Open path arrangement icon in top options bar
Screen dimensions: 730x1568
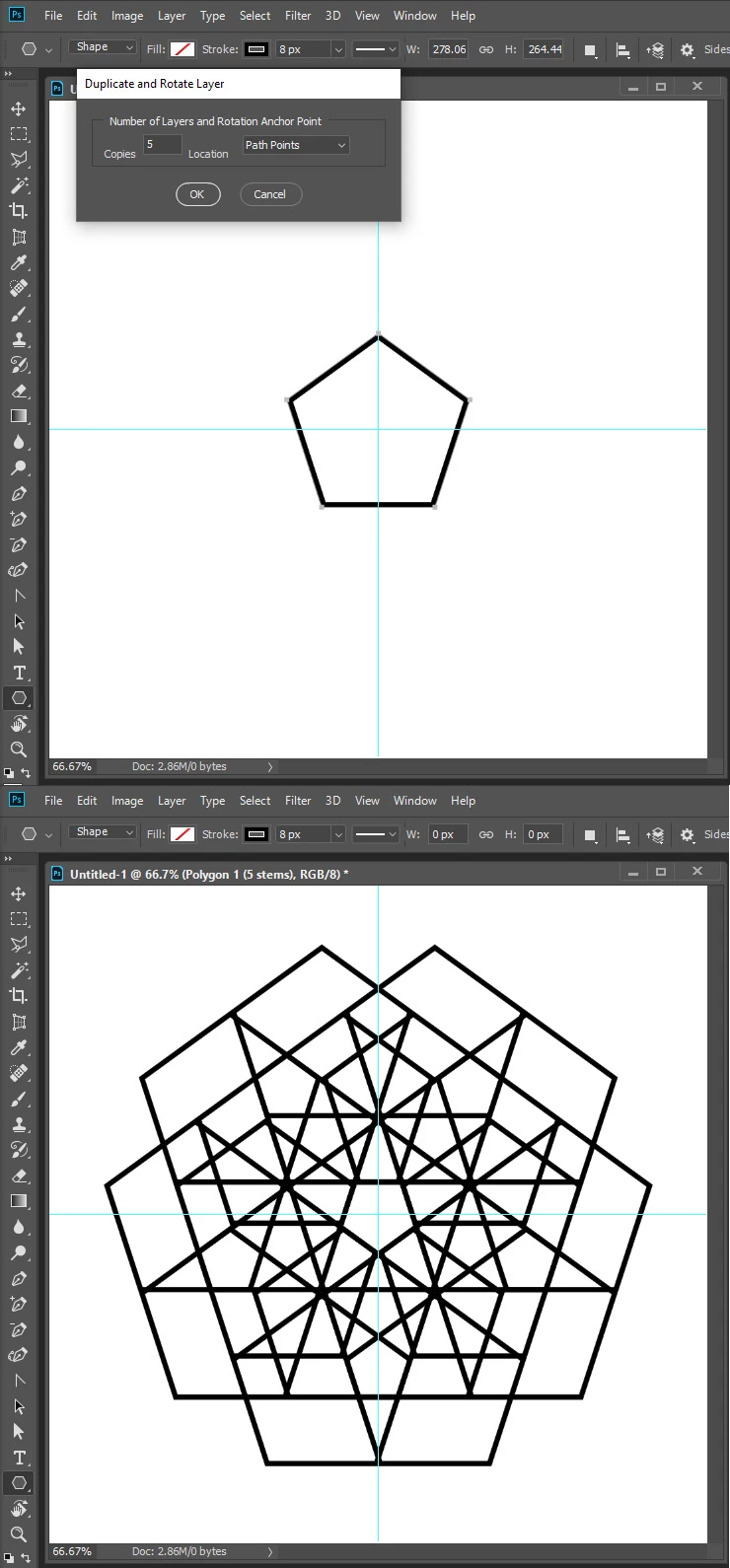tap(655, 50)
